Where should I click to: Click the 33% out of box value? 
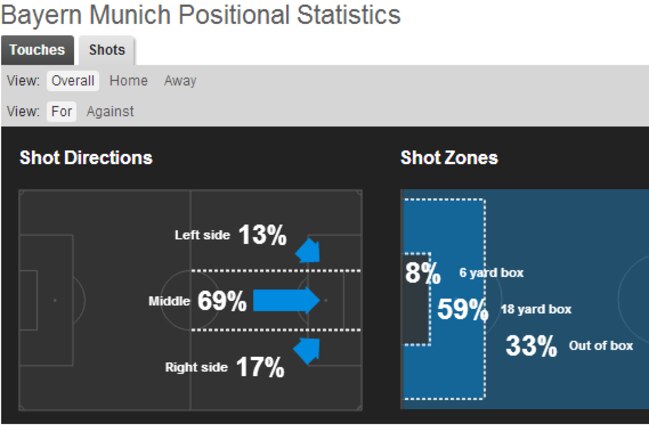531,346
